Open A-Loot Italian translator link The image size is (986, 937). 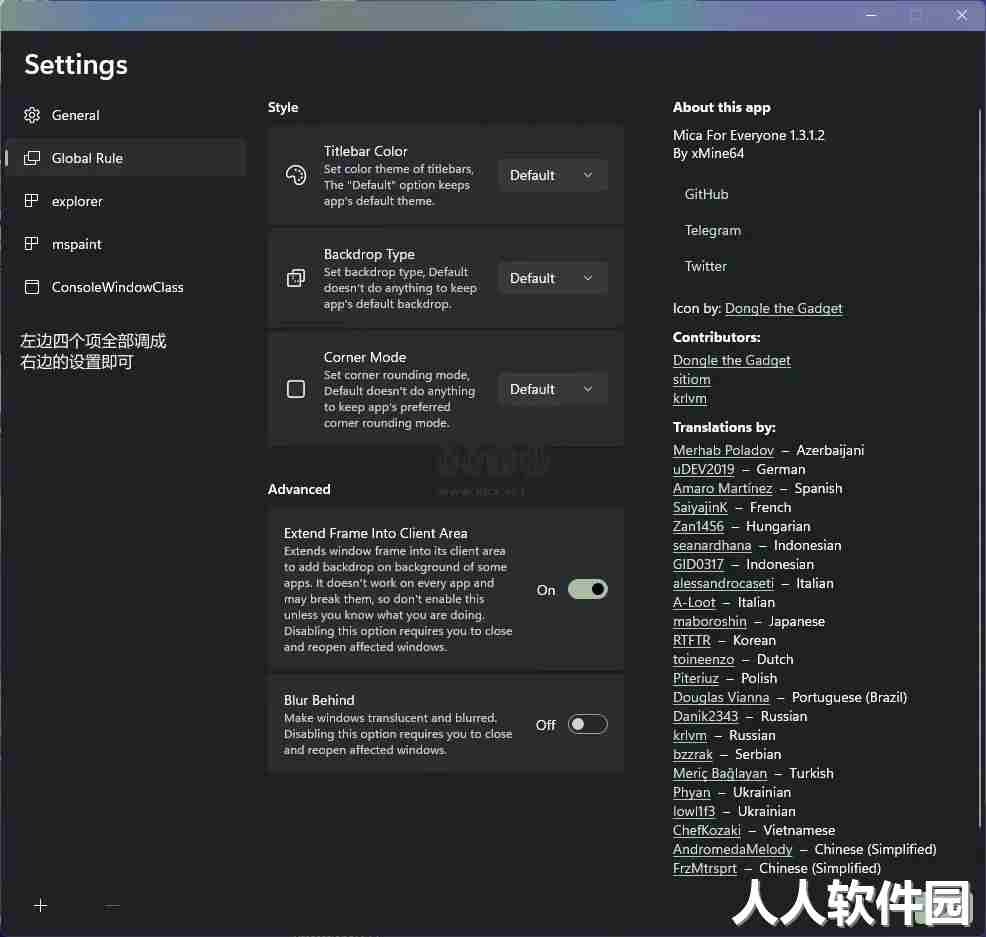[694, 602]
